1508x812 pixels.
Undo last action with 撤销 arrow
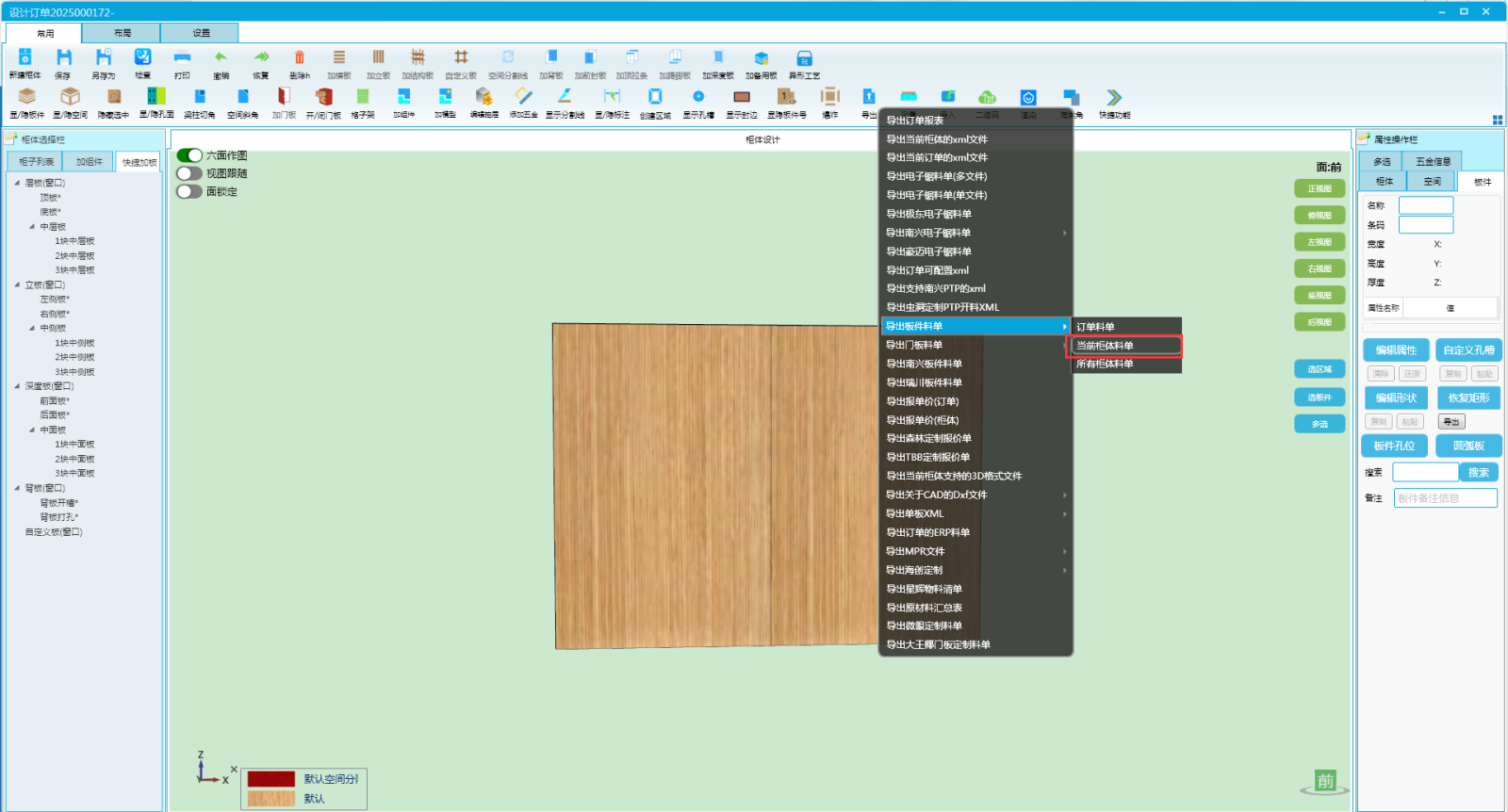[221, 58]
